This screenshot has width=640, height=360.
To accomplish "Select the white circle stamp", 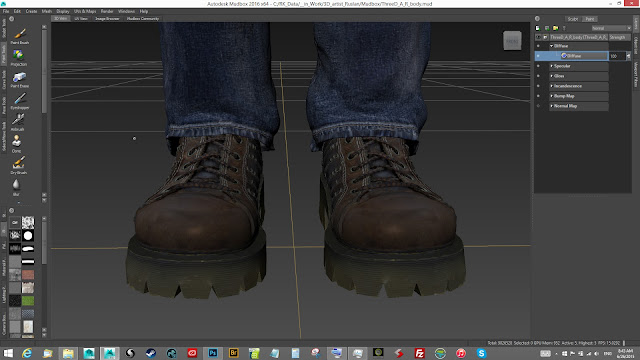I will [28, 236].
